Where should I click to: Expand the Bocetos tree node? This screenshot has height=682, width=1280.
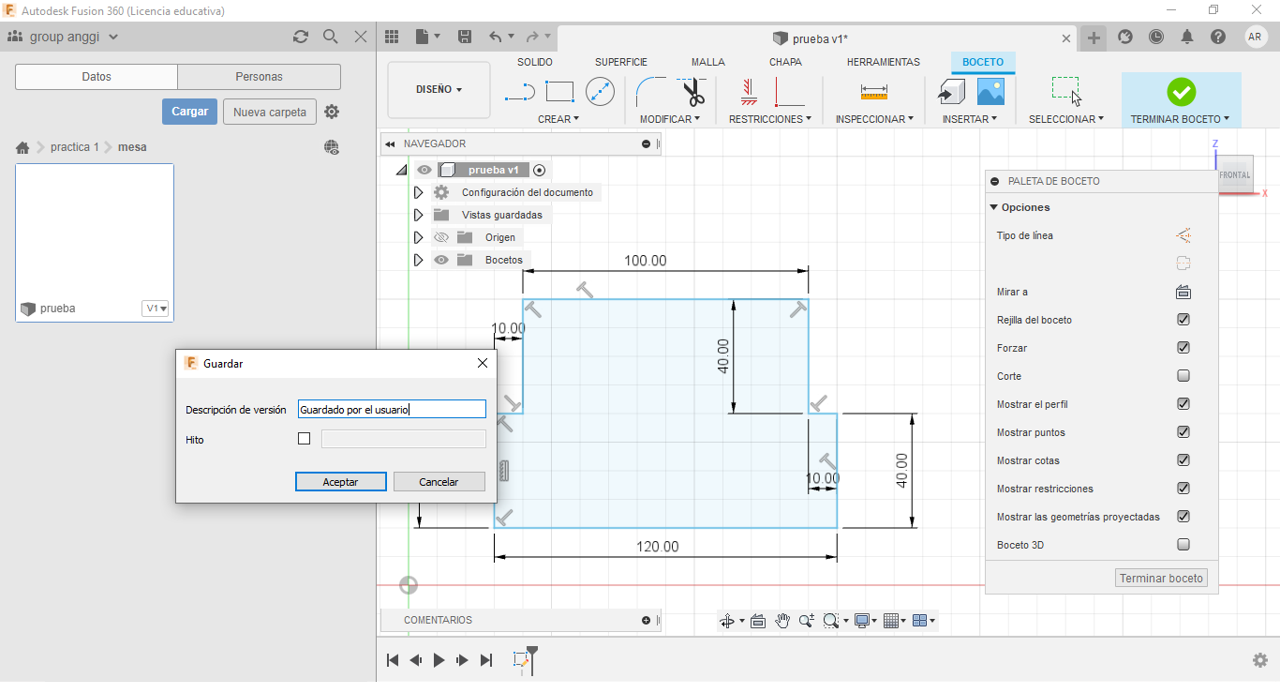coord(418,260)
